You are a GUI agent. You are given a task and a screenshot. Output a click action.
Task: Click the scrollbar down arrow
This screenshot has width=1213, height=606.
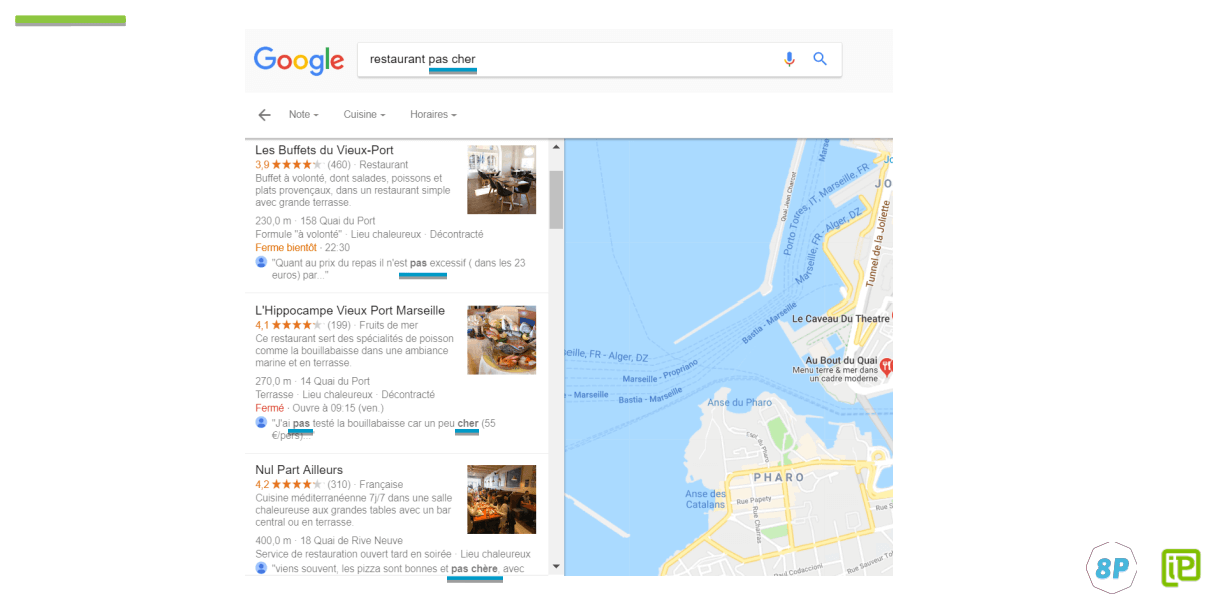(556, 567)
